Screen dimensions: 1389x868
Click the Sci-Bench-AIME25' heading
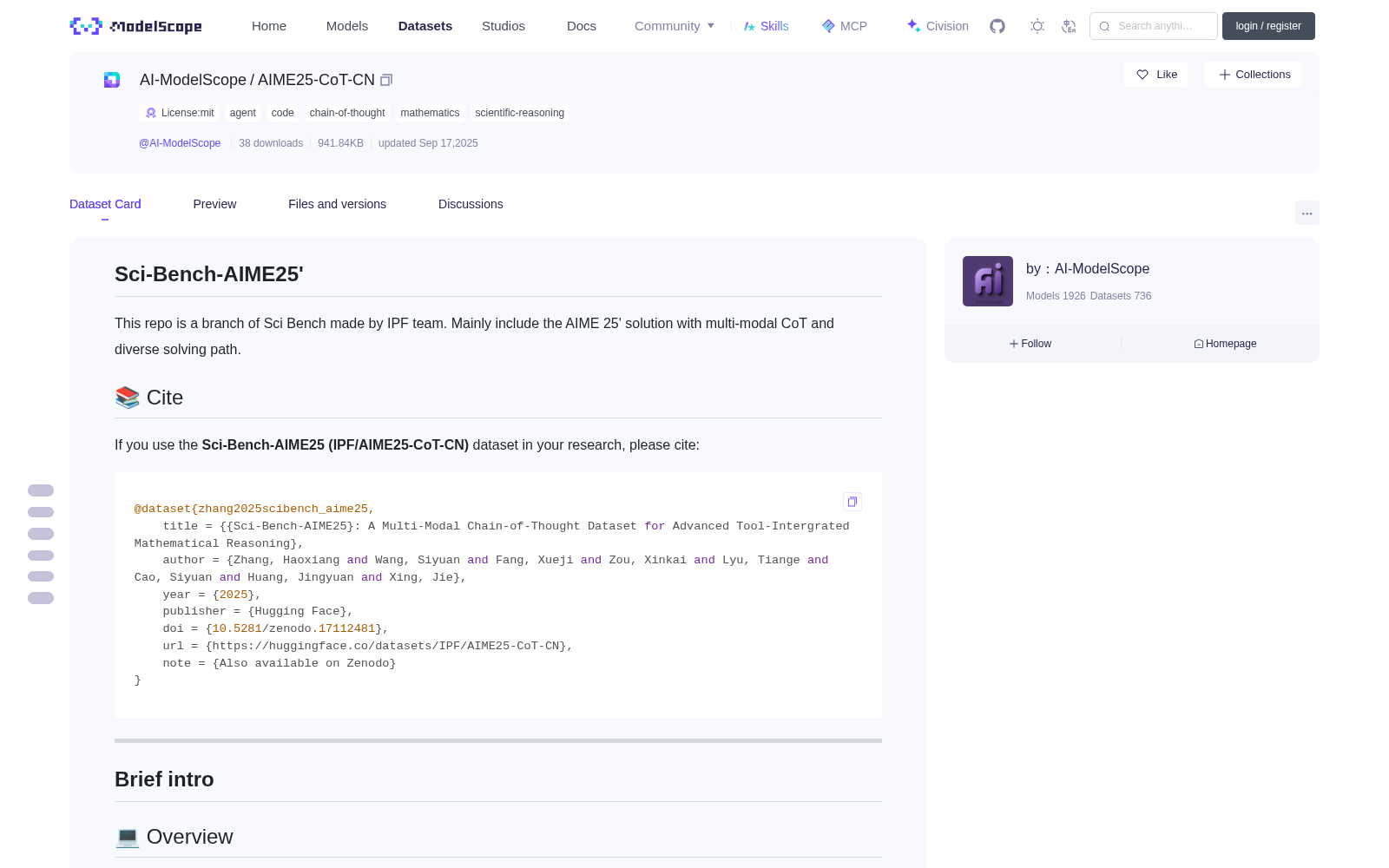click(209, 274)
